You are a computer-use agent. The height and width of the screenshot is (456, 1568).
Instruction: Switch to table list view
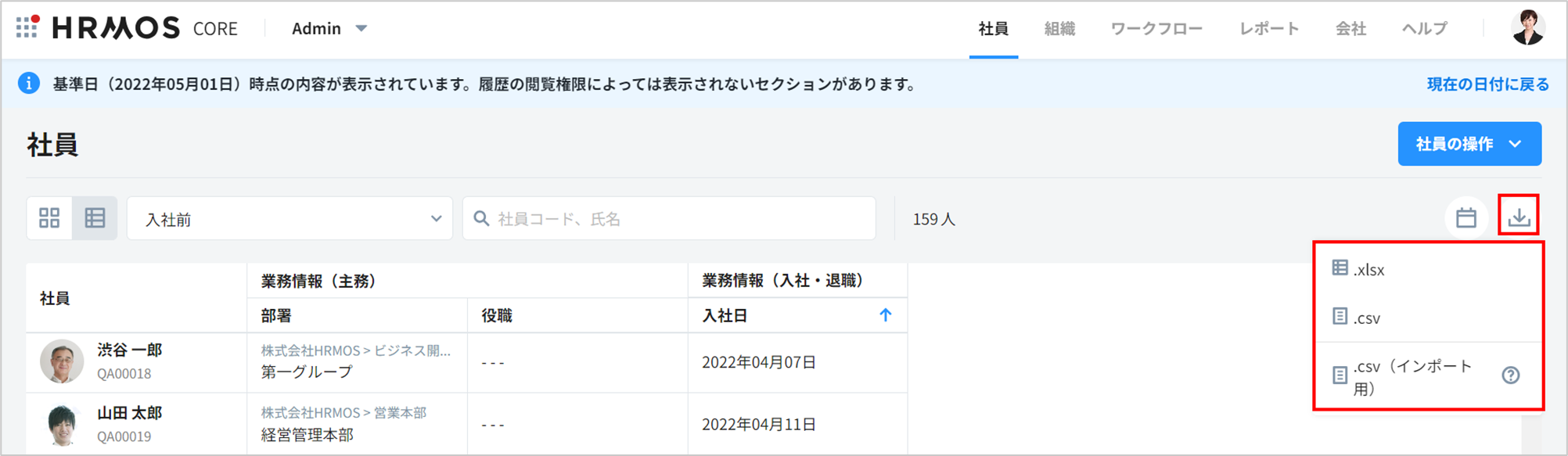pyautogui.click(x=95, y=218)
